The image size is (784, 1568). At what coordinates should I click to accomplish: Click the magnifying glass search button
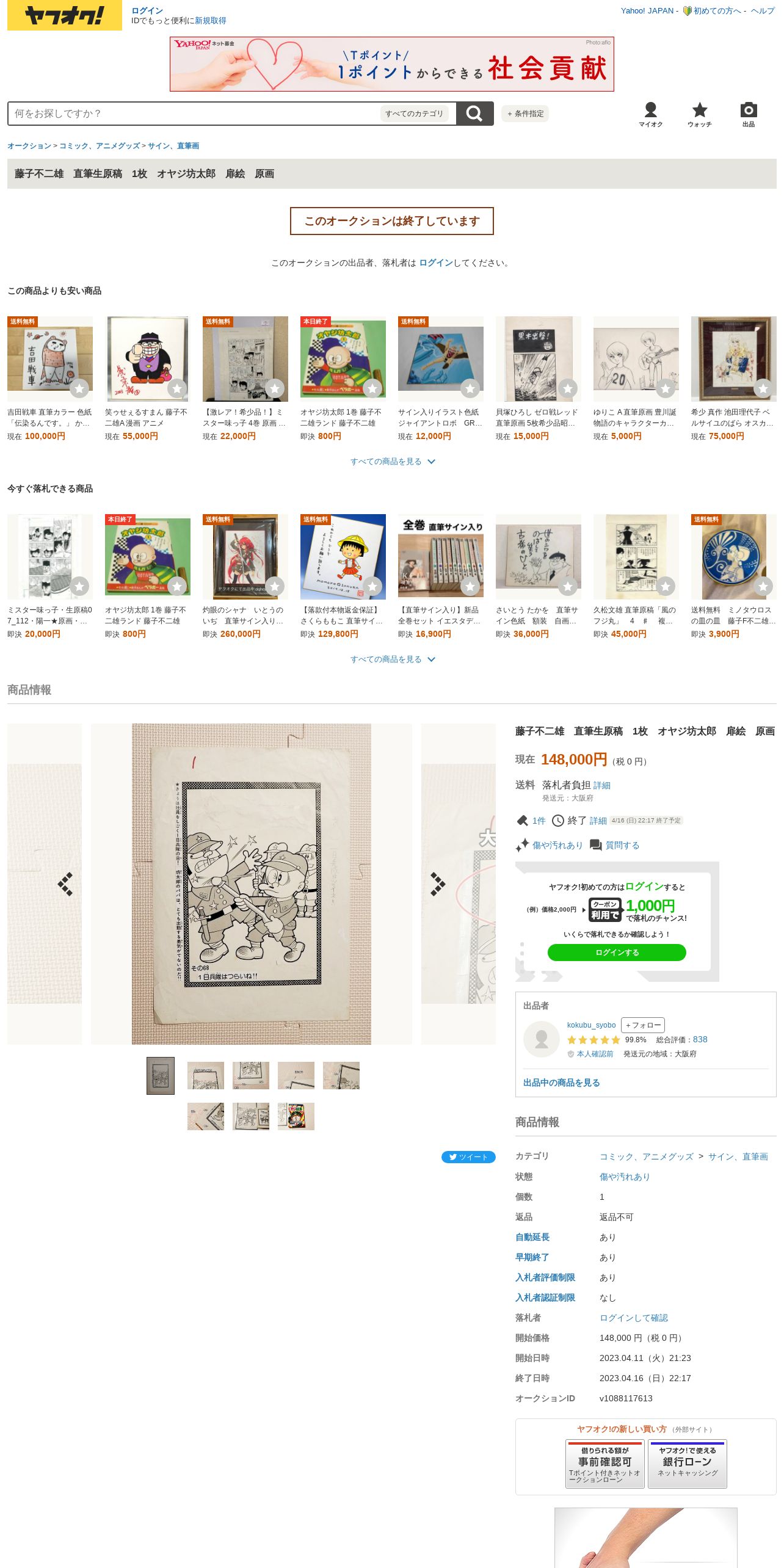click(x=474, y=114)
